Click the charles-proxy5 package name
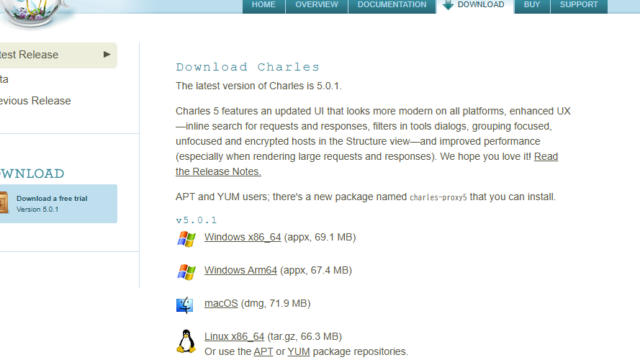 (x=438, y=198)
